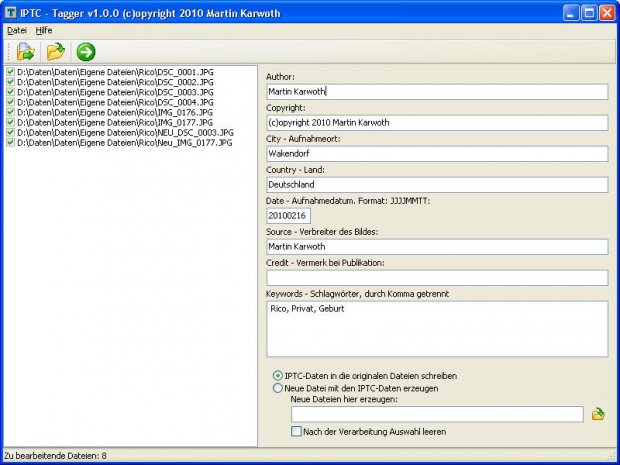Select IPTC-Daten in die originalen Dateien schreiben
Image resolution: width=620 pixels, height=465 pixels.
click(x=278, y=376)
